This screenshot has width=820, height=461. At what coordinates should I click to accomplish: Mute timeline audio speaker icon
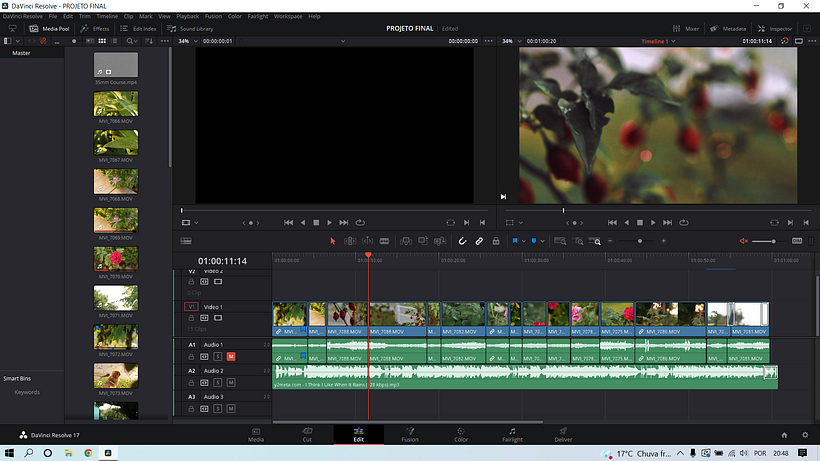pyautogui.click(x=744, y=241)
